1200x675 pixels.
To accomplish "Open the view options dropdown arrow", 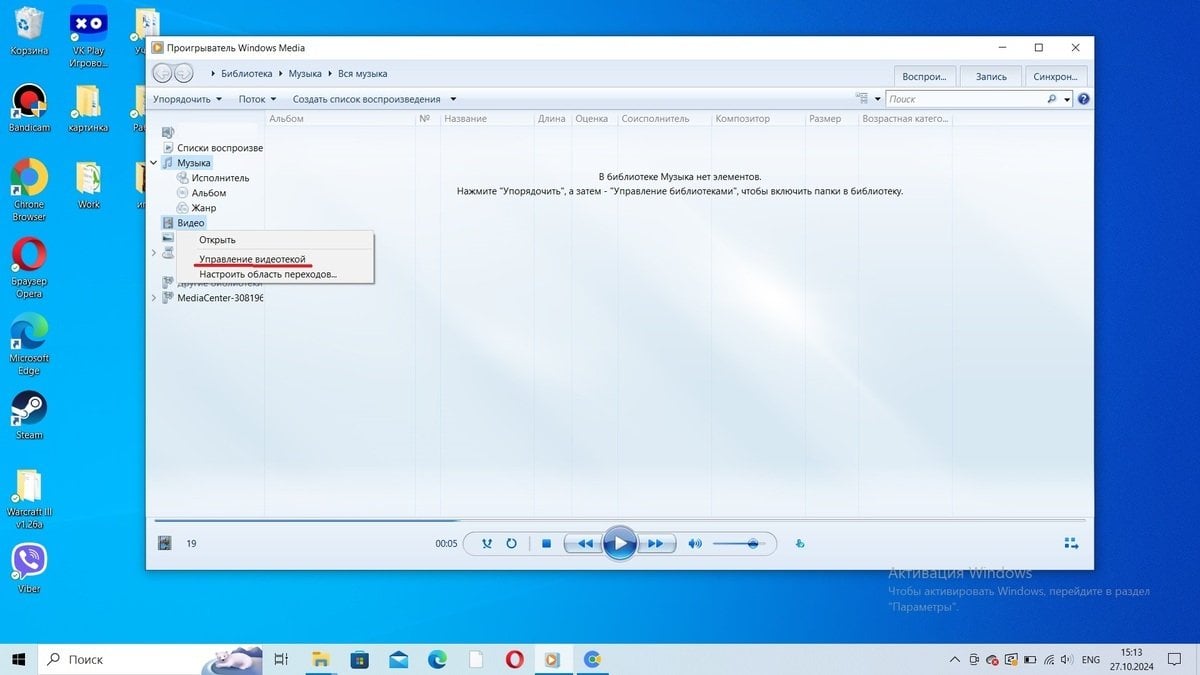I will click(878, 99).
